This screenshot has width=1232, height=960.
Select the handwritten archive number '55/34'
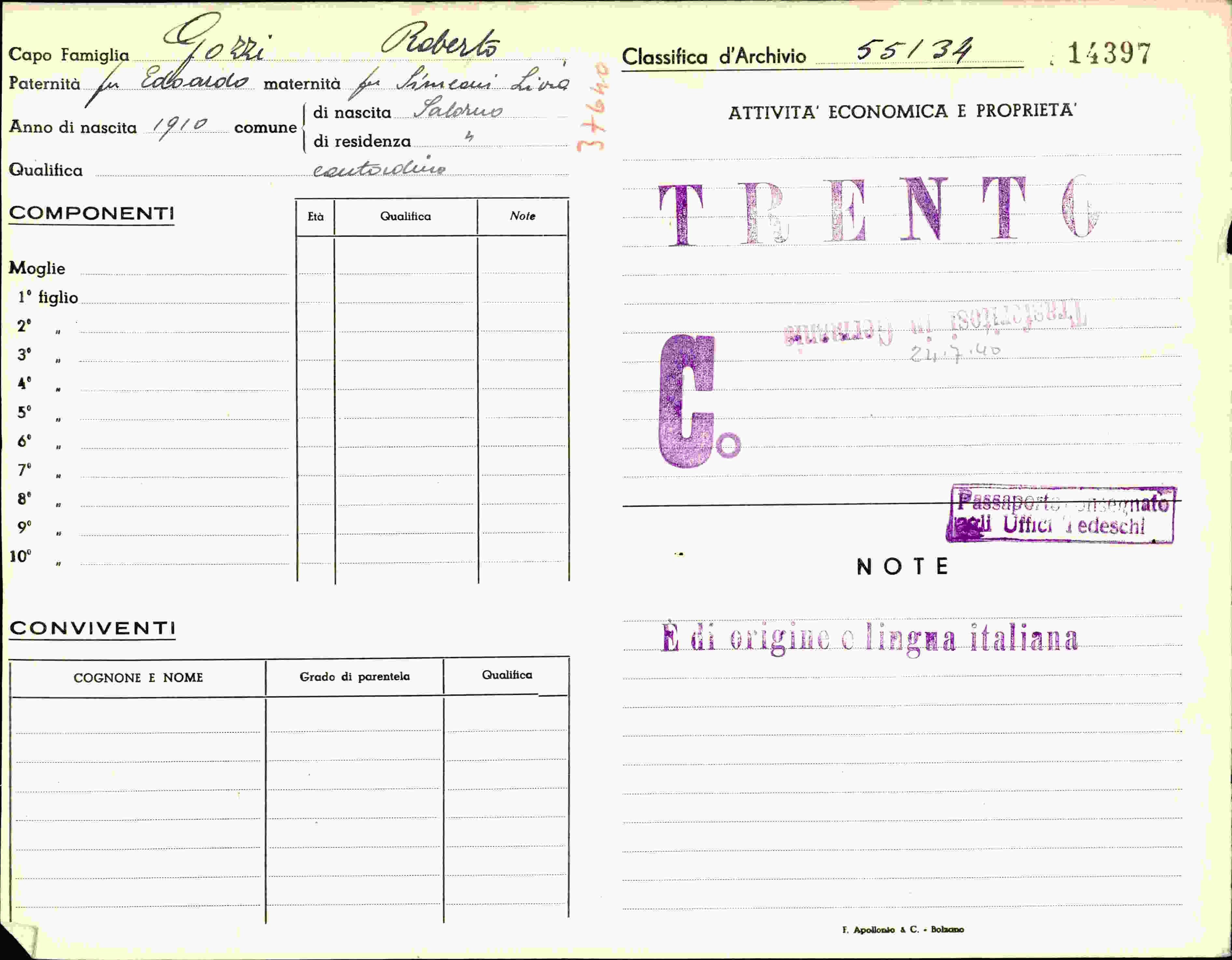pos(915,50)
